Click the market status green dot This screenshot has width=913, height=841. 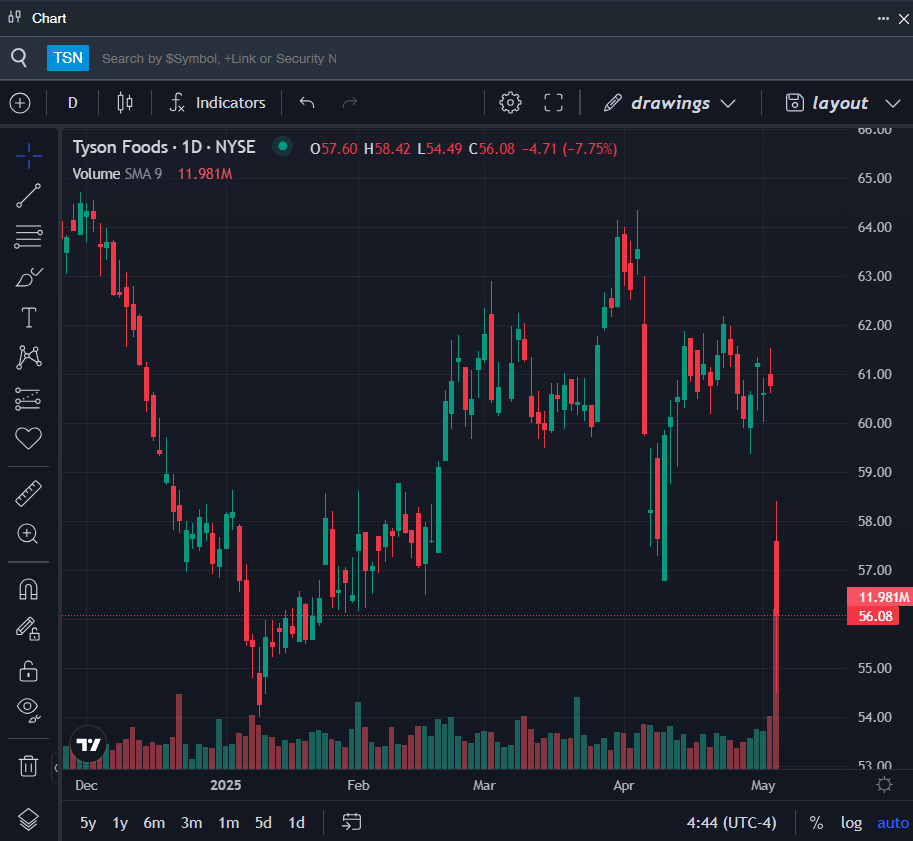click(x=282, y=146)
